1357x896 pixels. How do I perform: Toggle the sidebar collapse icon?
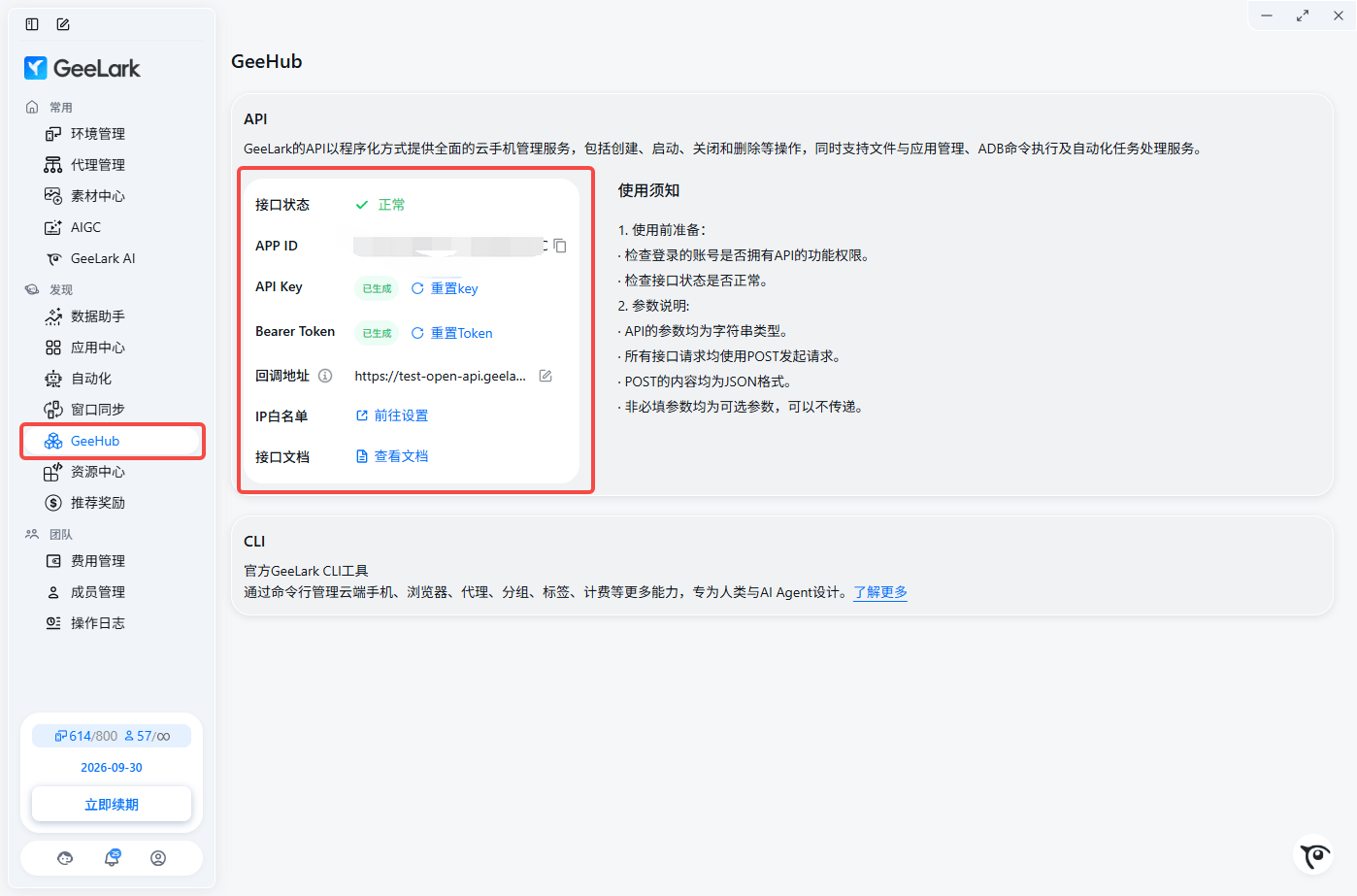(32, 24)
